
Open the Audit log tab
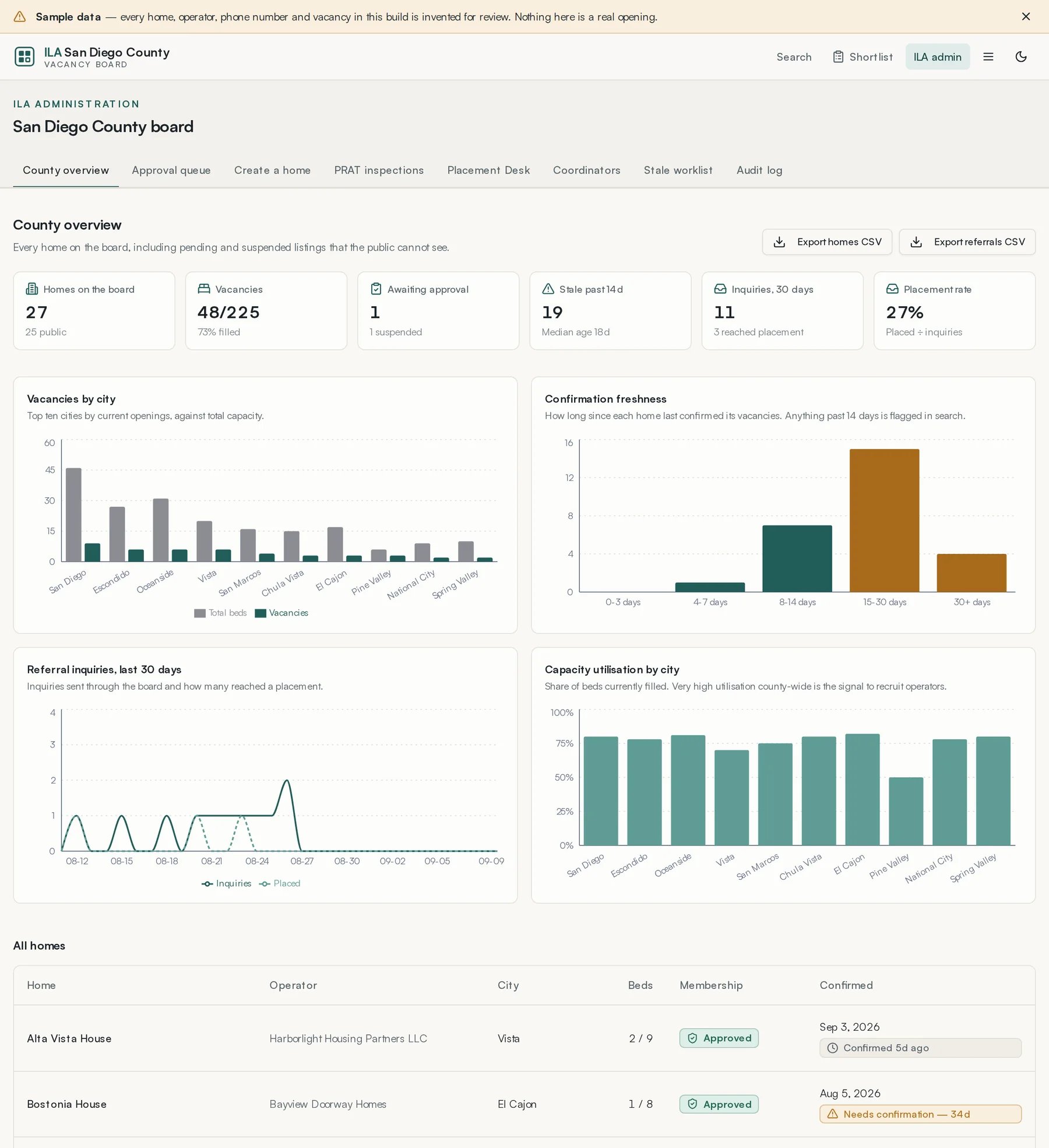click(x=759, y=170)
